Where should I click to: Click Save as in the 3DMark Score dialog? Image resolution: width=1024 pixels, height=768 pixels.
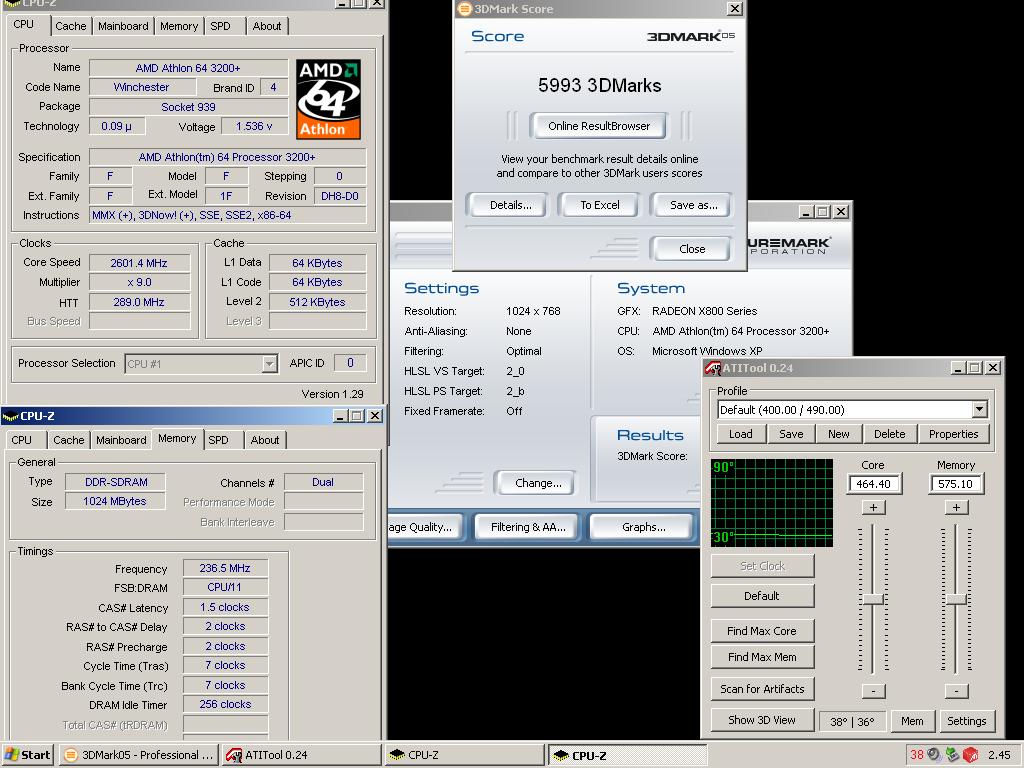pyautogui.click(x=693, y=205)
